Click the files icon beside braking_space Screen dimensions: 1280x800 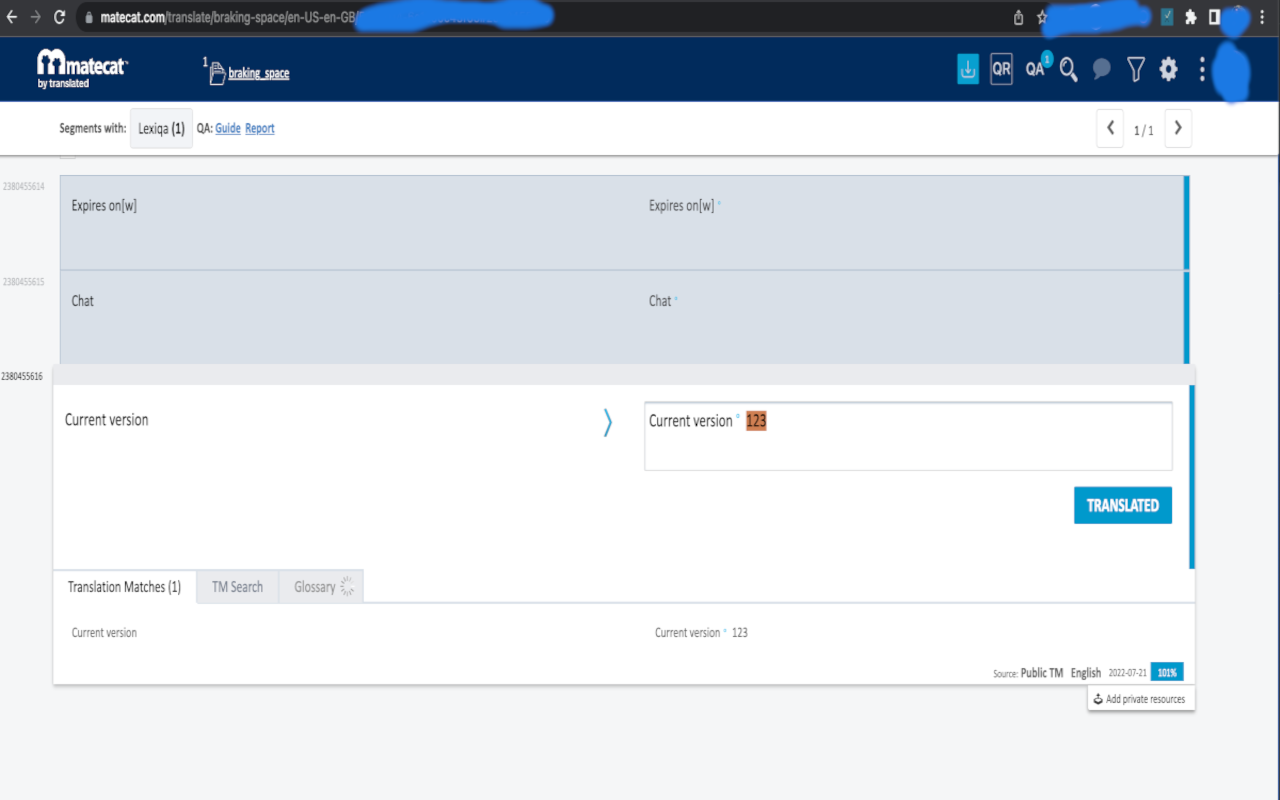(x=217, y=73)
